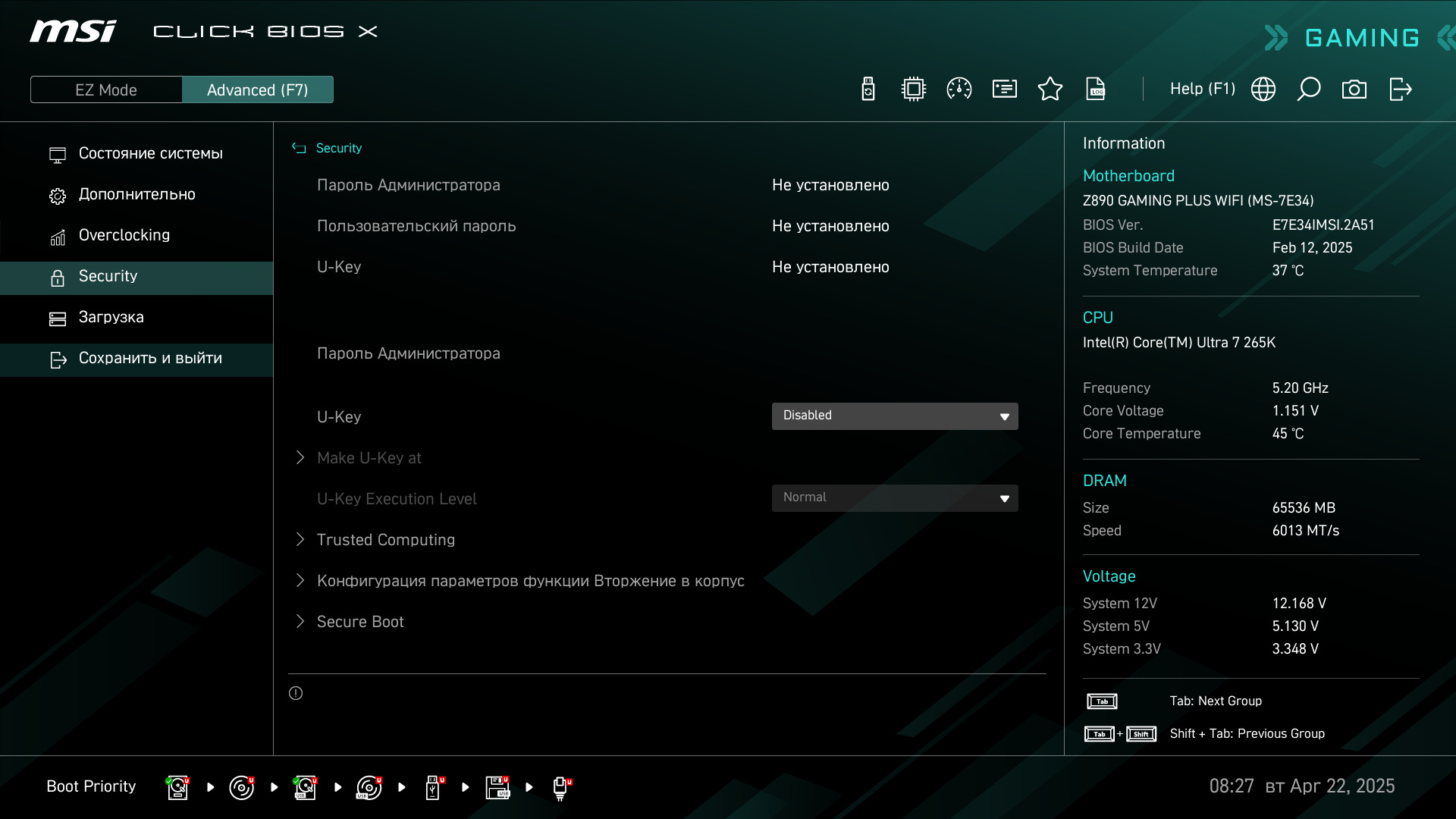
Task: Click Help (F1) button
Action: [1203, 89]
